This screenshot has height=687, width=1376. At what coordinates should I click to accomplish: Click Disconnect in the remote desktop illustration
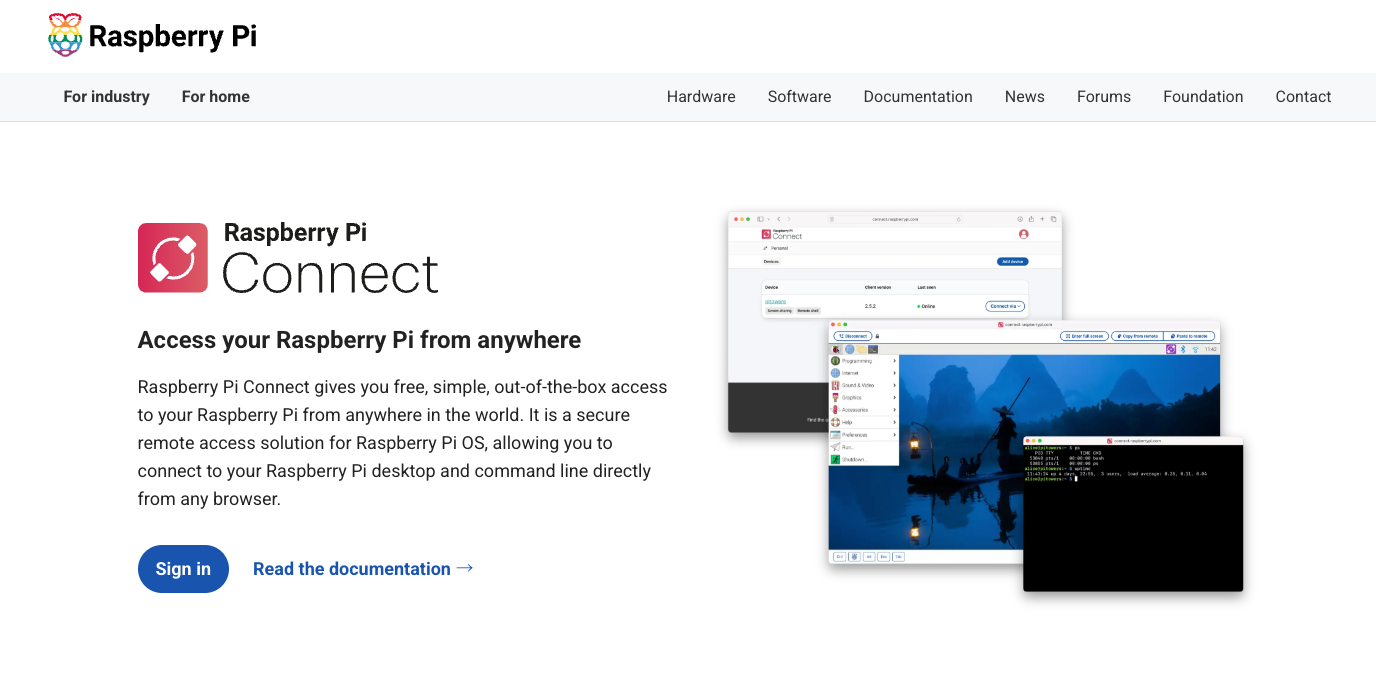852,336
